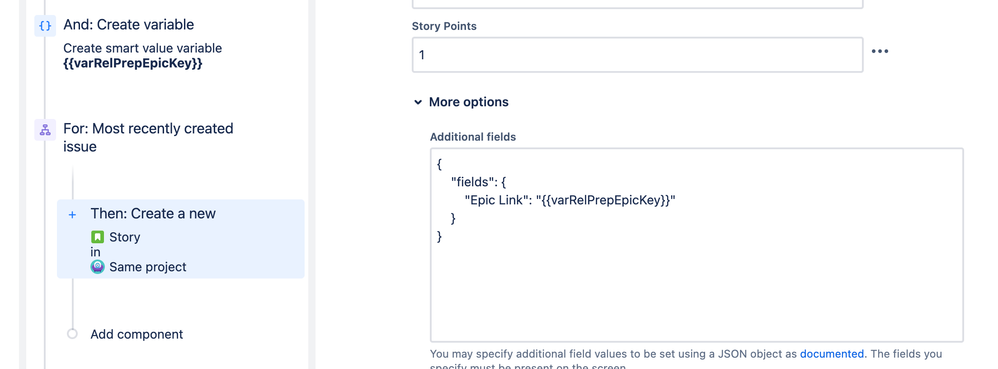The height and width of the screenshot is (369, 998).
Task: Select the And: Create variable step
Action: pos(129,25)
